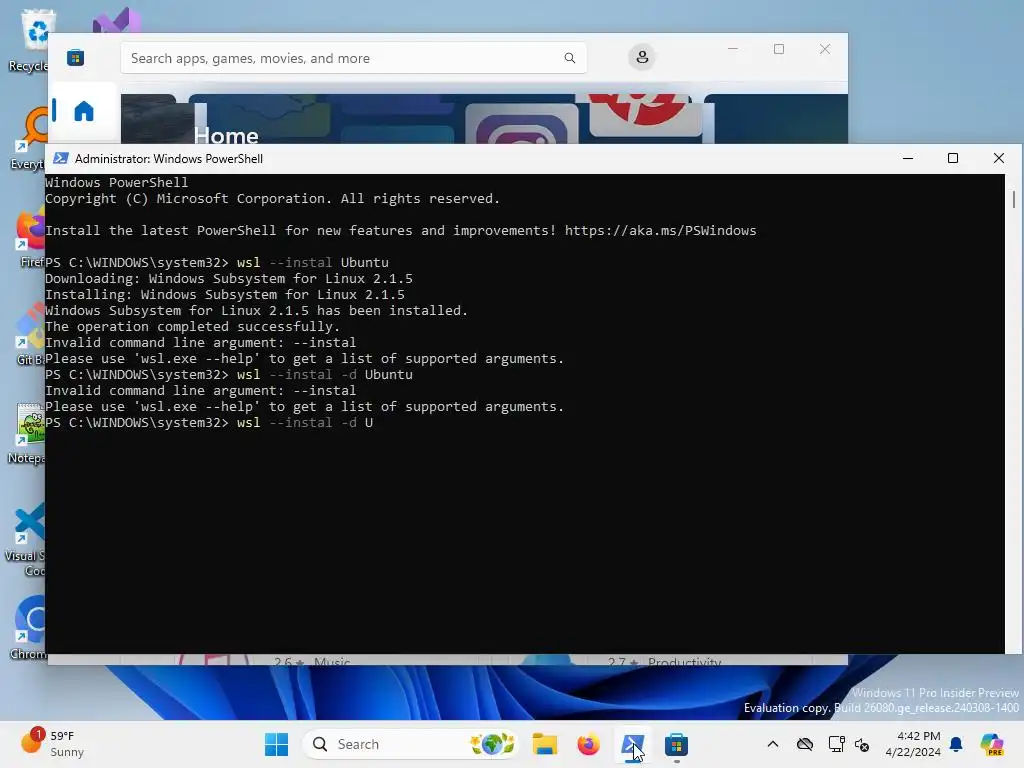Click the OneDrive cloud tray icon
The image size is (1024, 768).
(x=805, y=744)
